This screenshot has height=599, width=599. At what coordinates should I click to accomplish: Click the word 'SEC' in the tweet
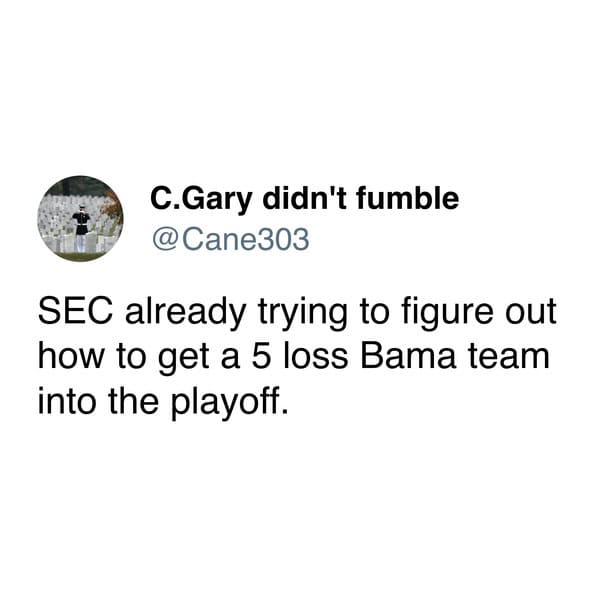76,311
